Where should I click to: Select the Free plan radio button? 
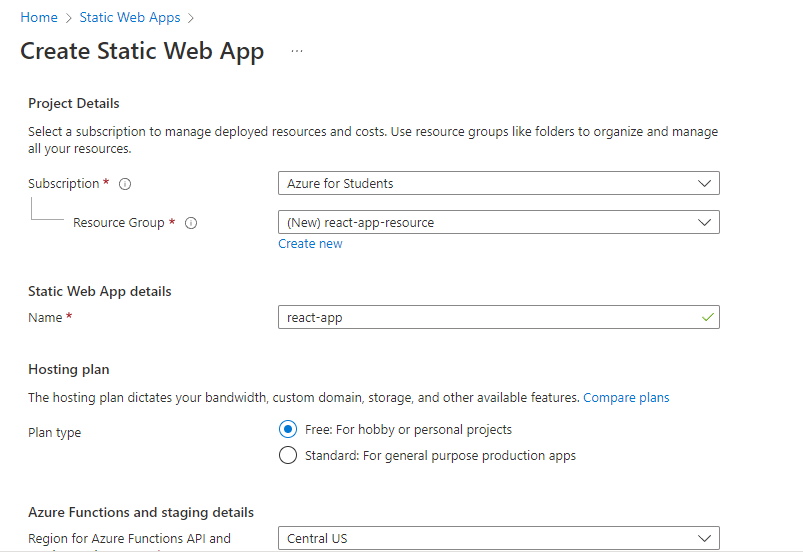(288, 429)
